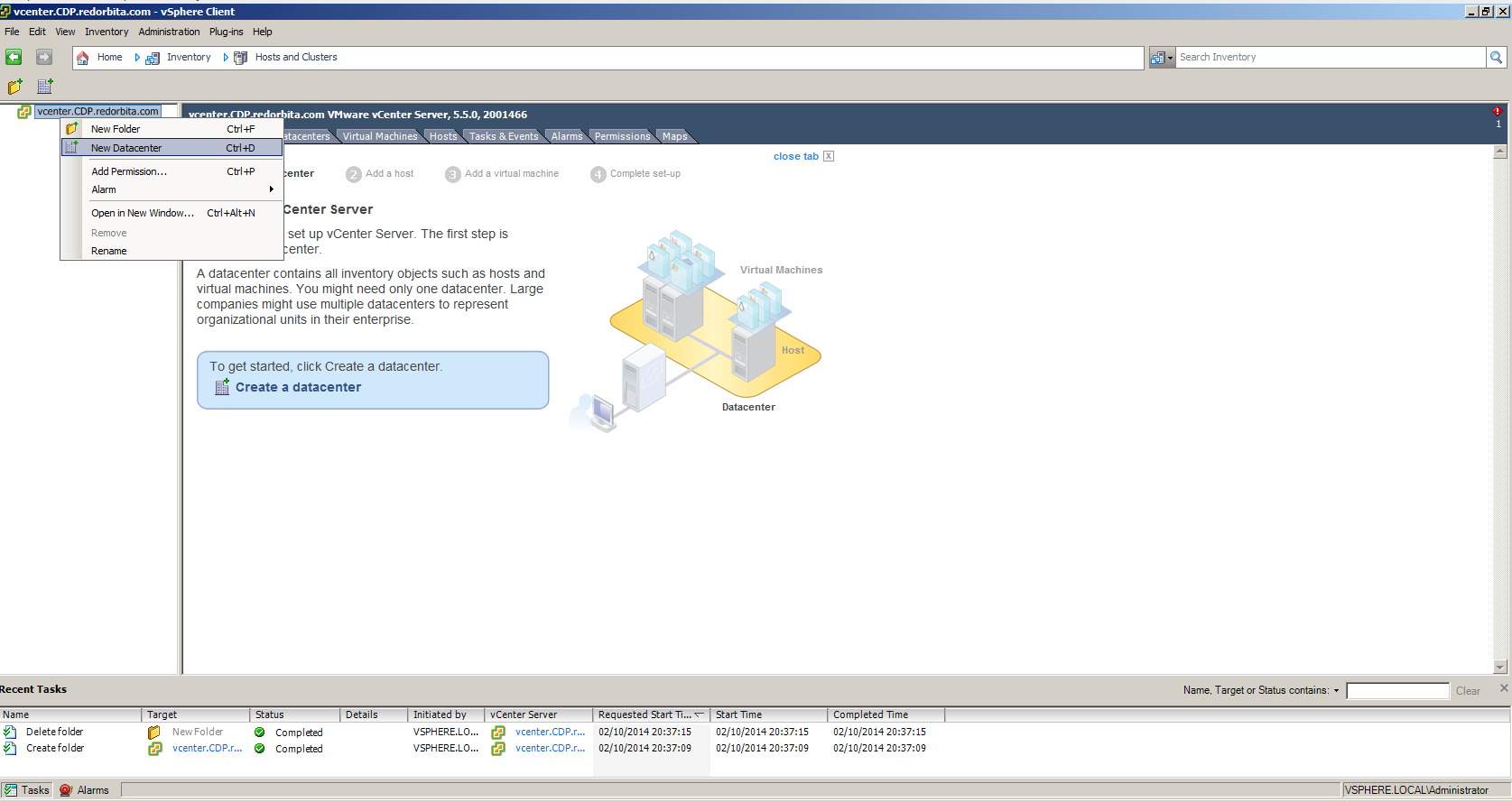Switch to the Permissions tab
Viewport: 1512px width, 802px height.
tap(622, 136)
